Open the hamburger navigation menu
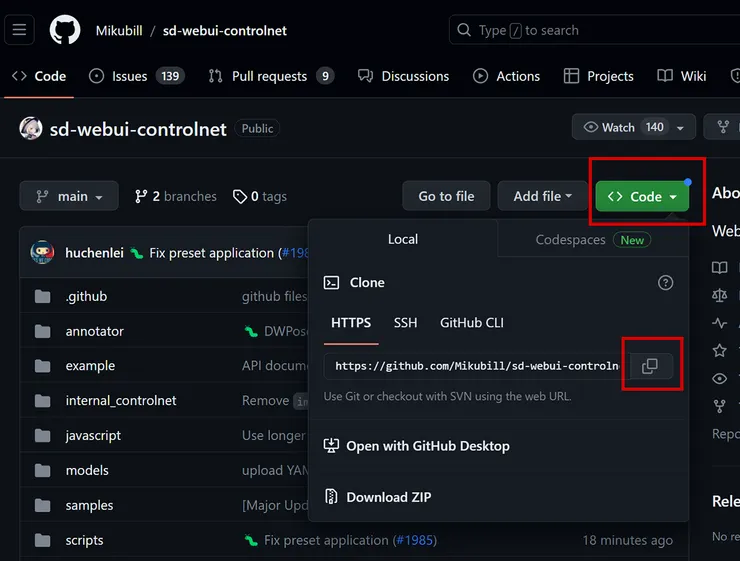This screenshot has width=740, height=561. pyautogui.click(x=20, y=30)
